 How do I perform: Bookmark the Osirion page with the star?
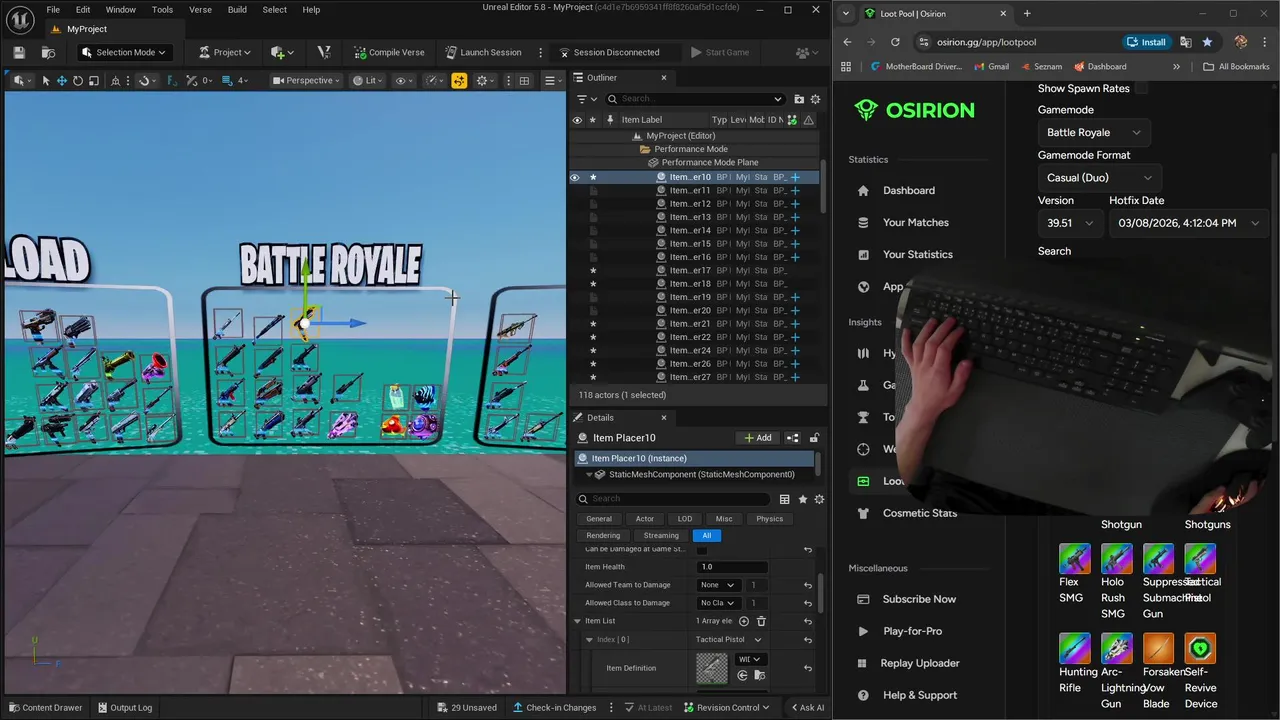tap(1207, 42)
